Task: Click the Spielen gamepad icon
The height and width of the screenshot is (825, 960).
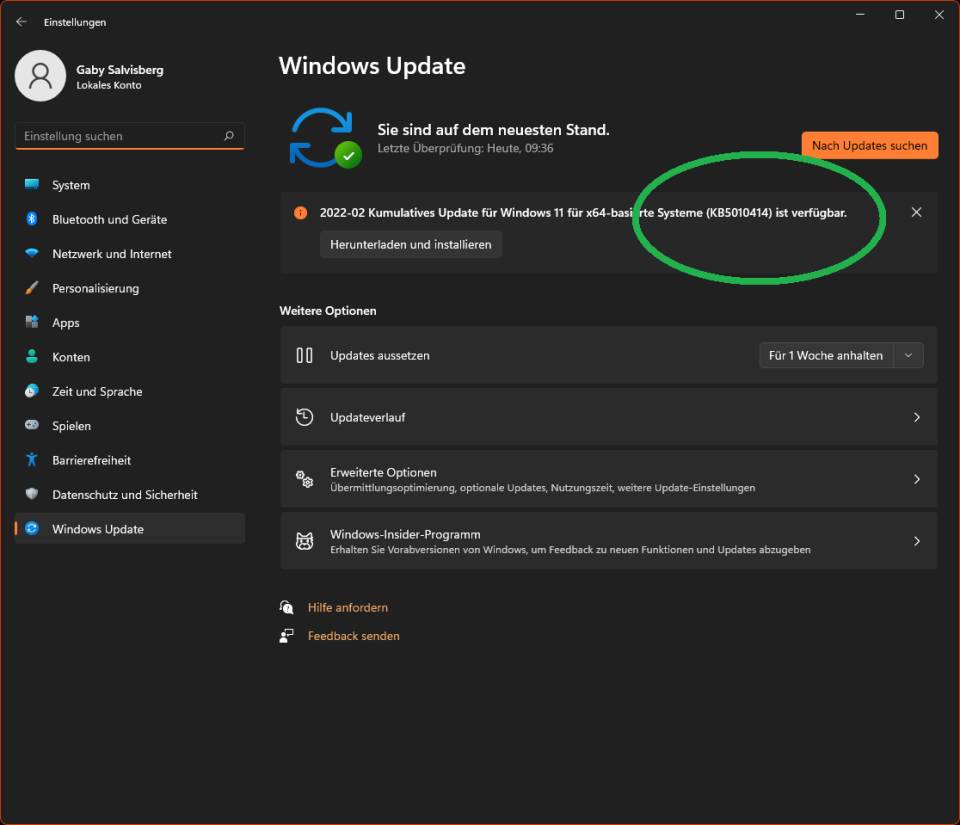Action: [32, 425]
